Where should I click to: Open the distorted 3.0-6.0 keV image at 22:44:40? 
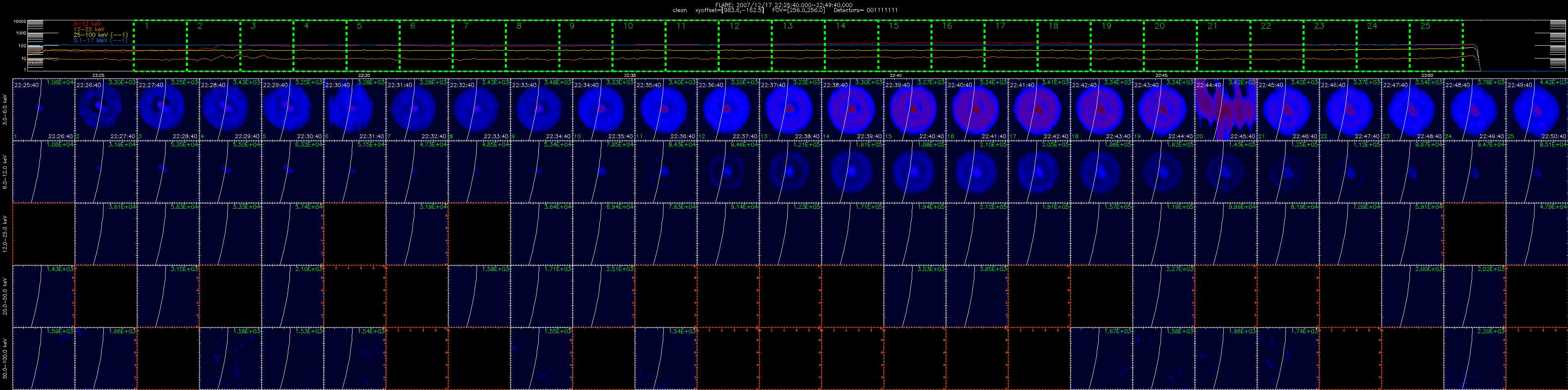point(1226,110)
